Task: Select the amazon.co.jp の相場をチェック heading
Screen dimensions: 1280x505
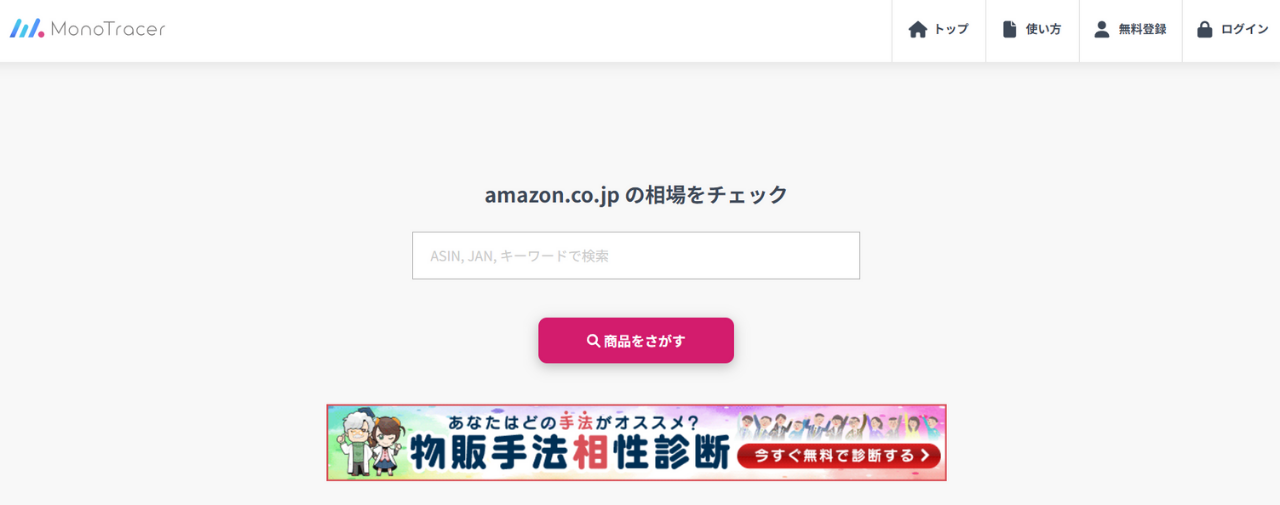Action: [x=636, y=195]
